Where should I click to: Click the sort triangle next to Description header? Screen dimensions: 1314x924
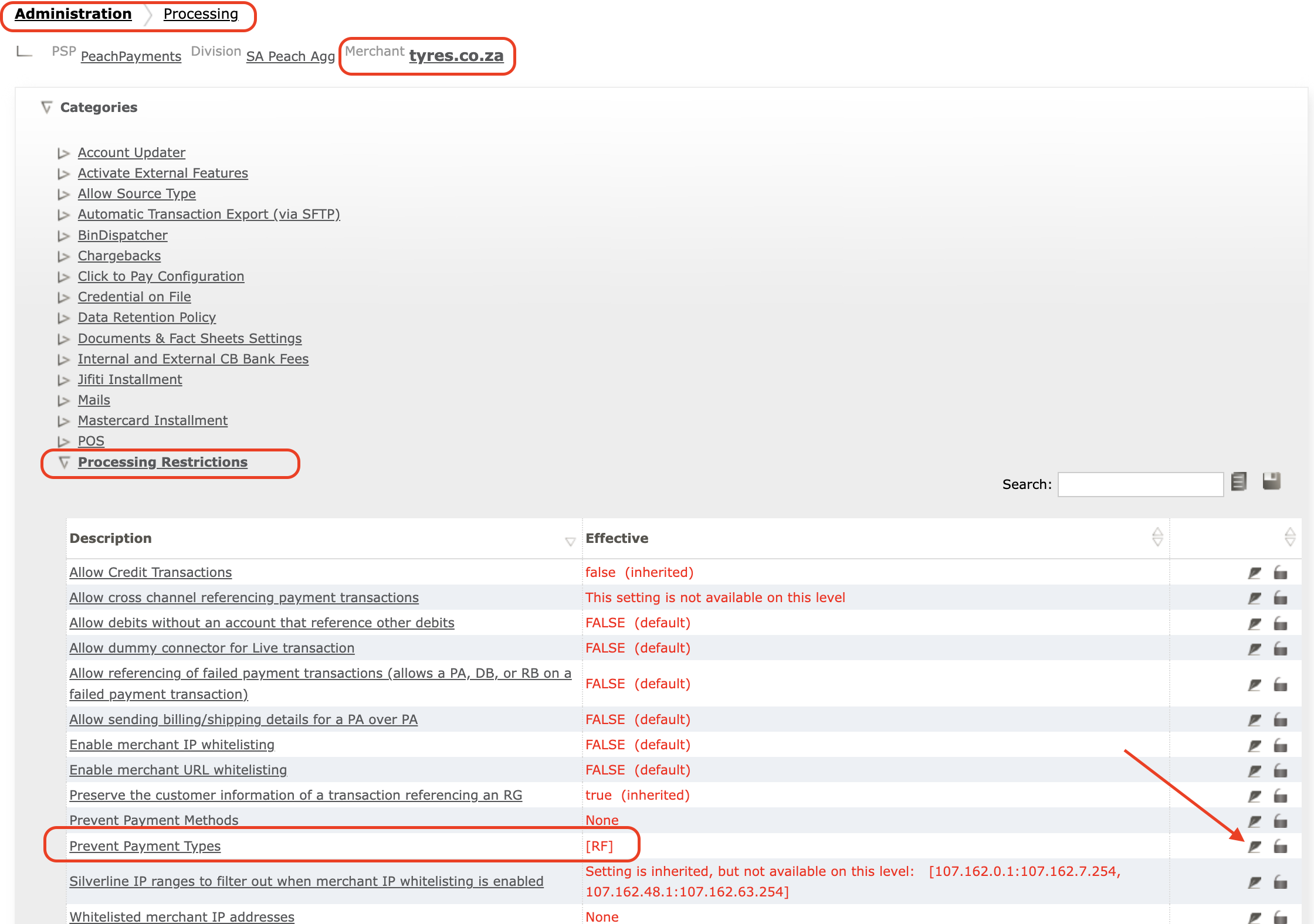pos(570,542)
